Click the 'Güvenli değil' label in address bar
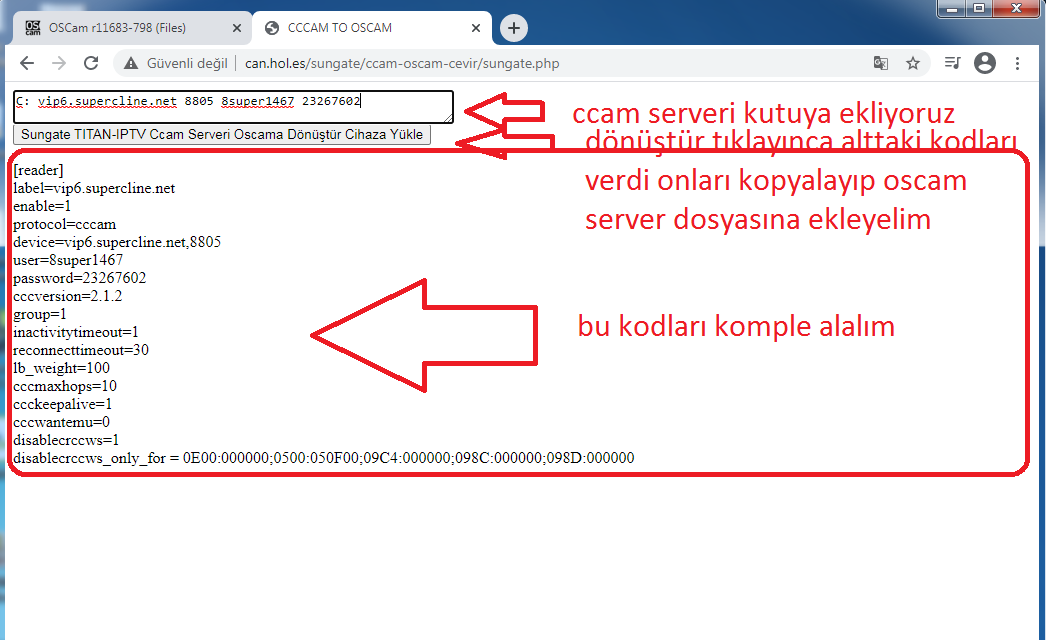 coord(187,63)
